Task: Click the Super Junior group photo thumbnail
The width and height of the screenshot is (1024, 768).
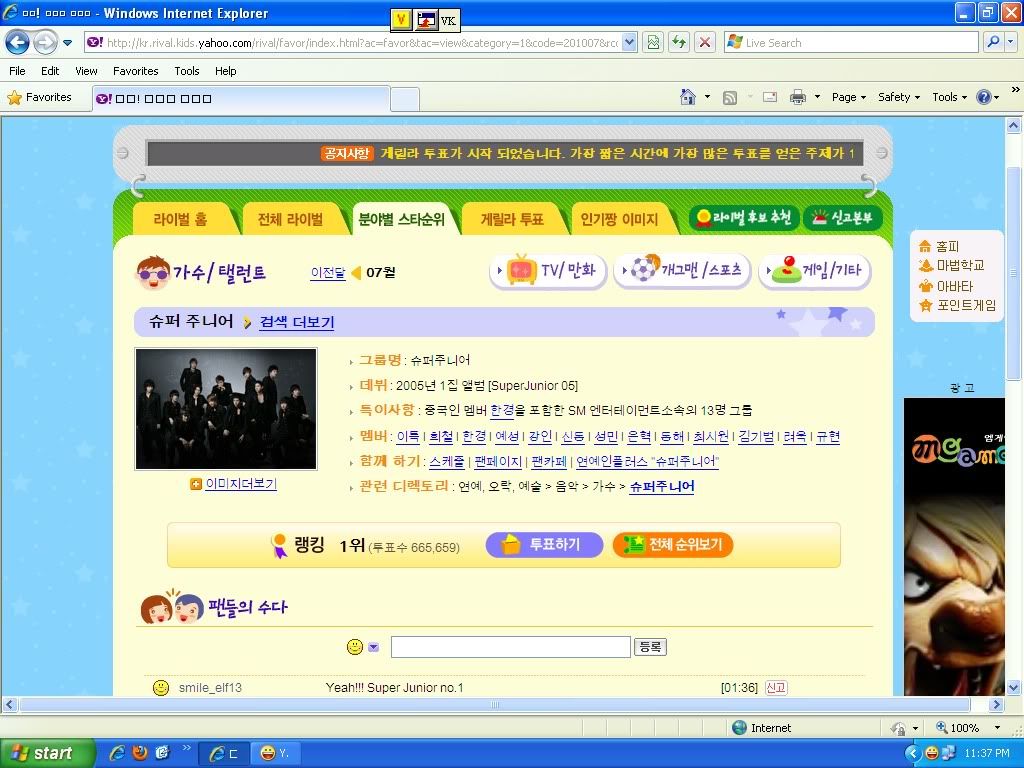Action: (226, 409)
